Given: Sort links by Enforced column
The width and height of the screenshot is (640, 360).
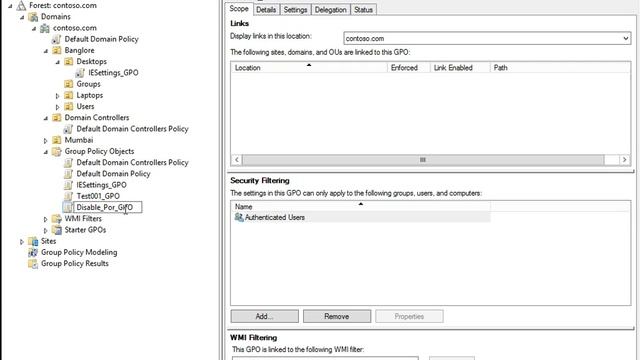Looking at the screenshot, I should click(409, 68).
